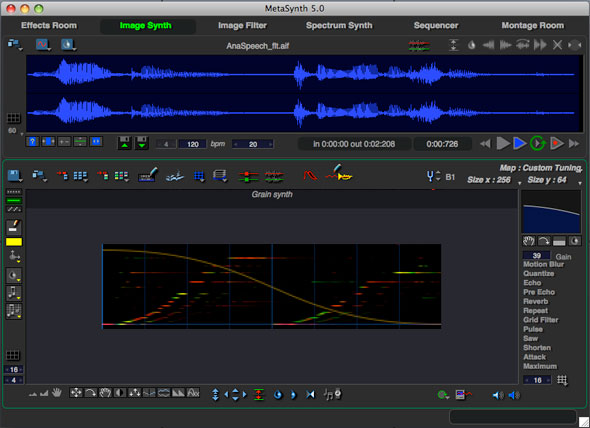Screen dimensions: 590x428
Task: Apply the Motion Blur filter
Action: coord(543,264)
